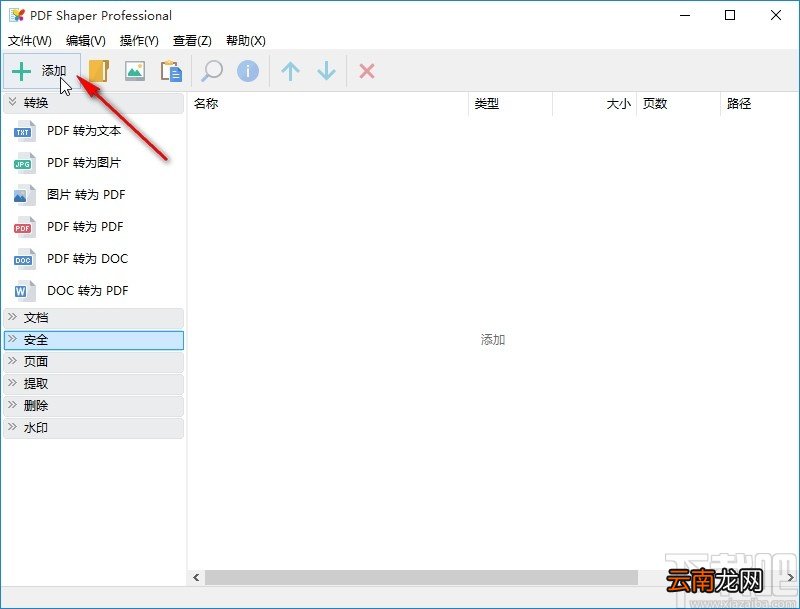Click the move up arrow icon
The height and width of the screenshot is (609, 800).
tap(290, 71)
